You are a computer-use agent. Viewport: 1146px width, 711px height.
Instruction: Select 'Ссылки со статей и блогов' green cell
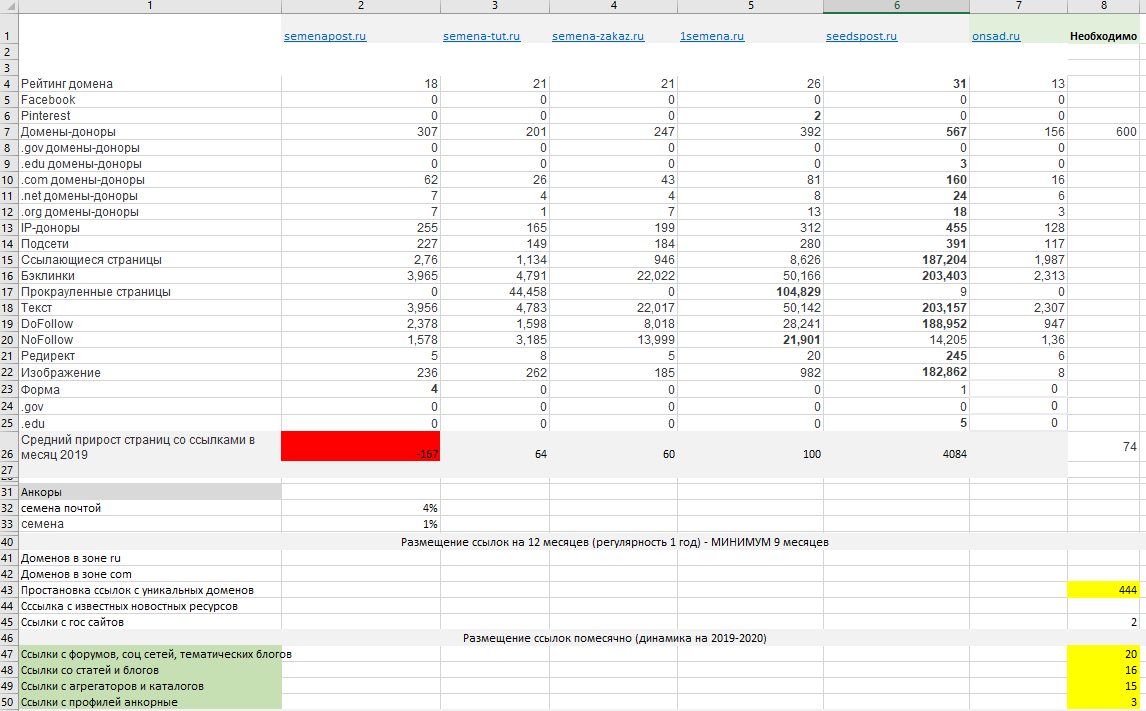tap(149, 670)
